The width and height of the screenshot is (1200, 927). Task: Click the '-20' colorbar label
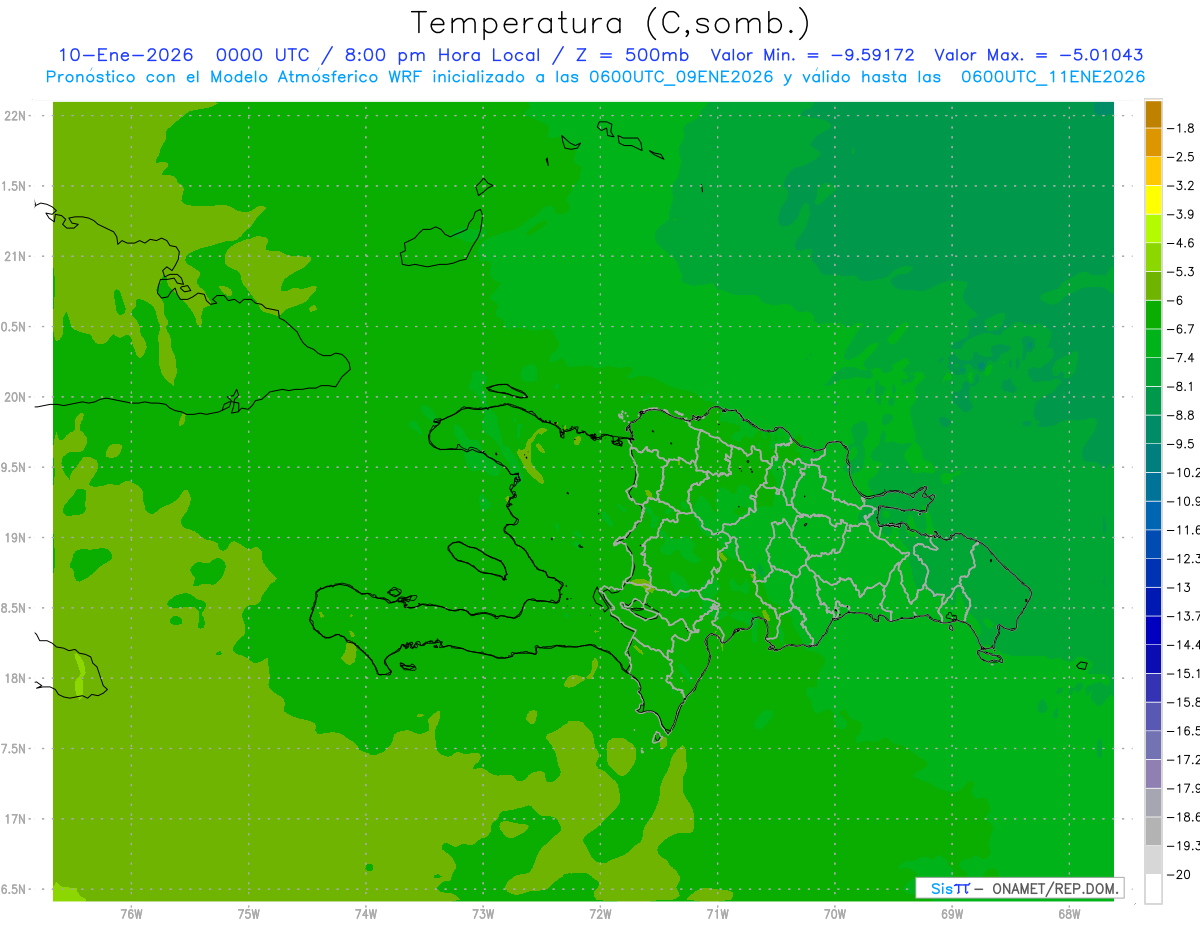tap(1179, 875)
